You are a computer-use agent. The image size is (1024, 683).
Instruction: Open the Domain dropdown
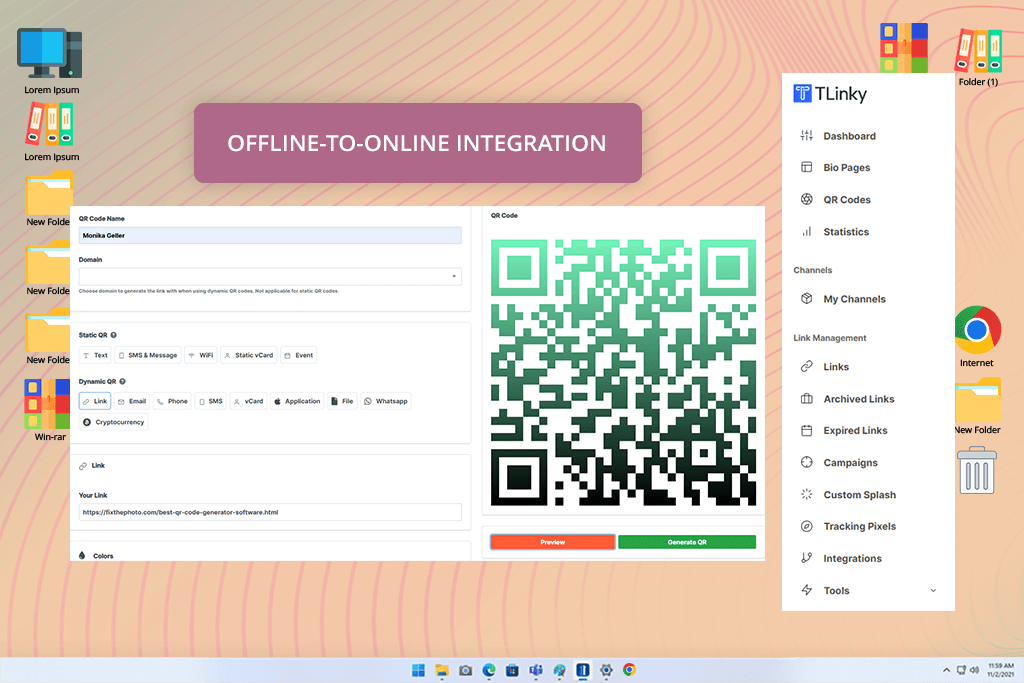270,276
